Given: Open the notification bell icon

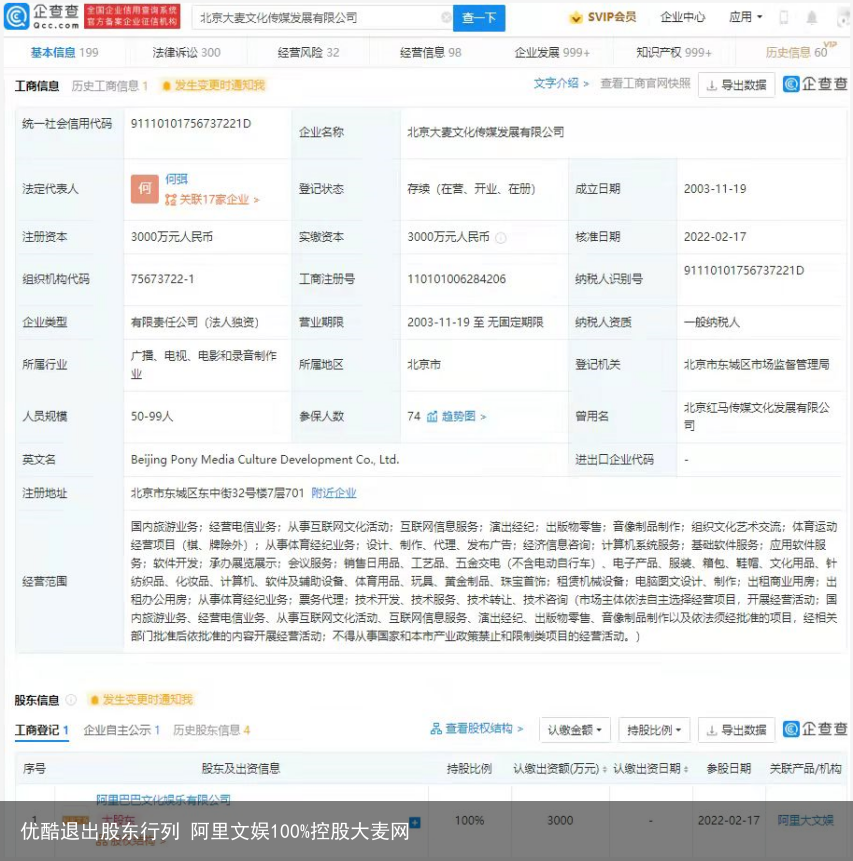Looking at the screenshot, I should point(812,18).
